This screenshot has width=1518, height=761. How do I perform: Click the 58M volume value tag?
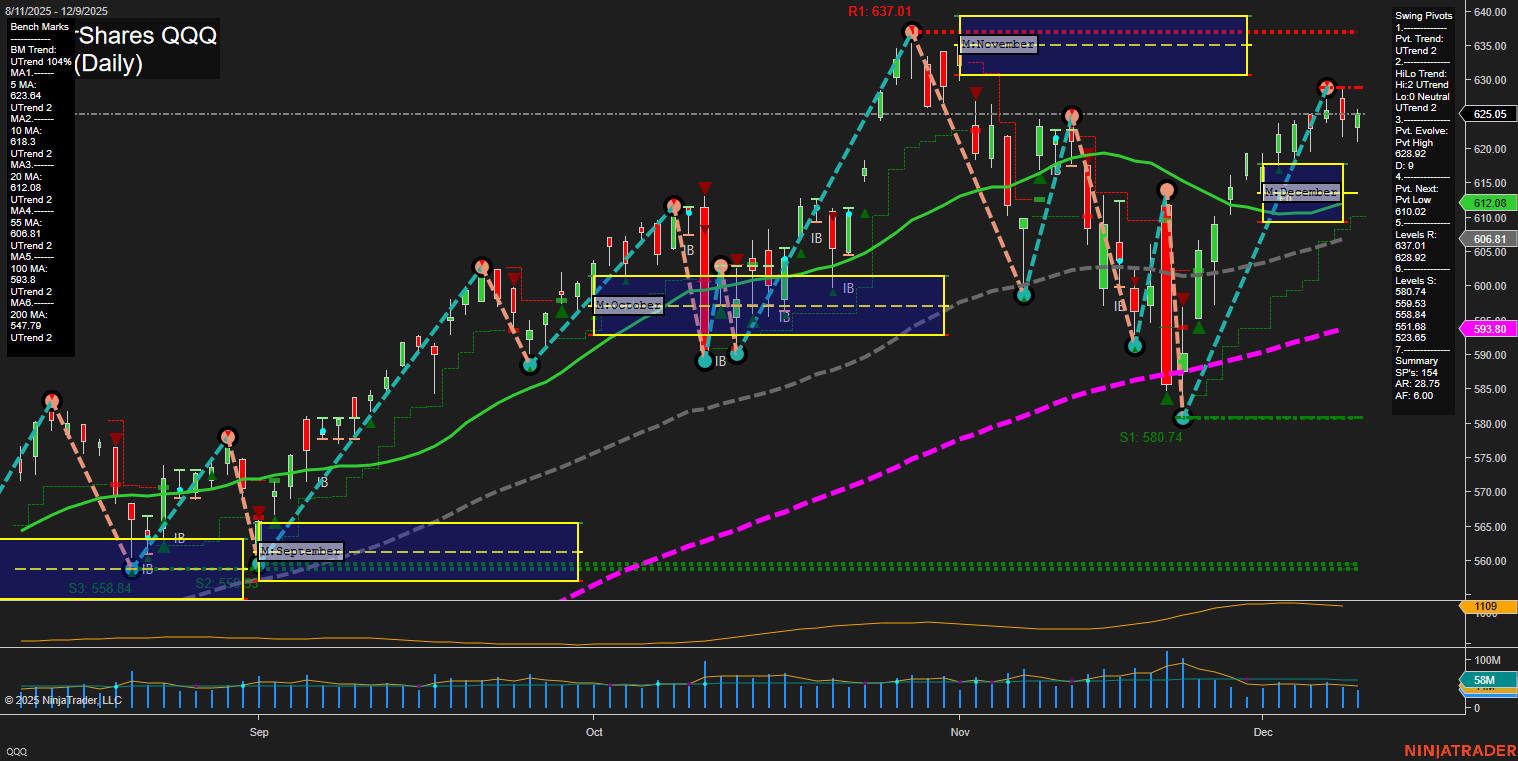[x=1489, y=680]
